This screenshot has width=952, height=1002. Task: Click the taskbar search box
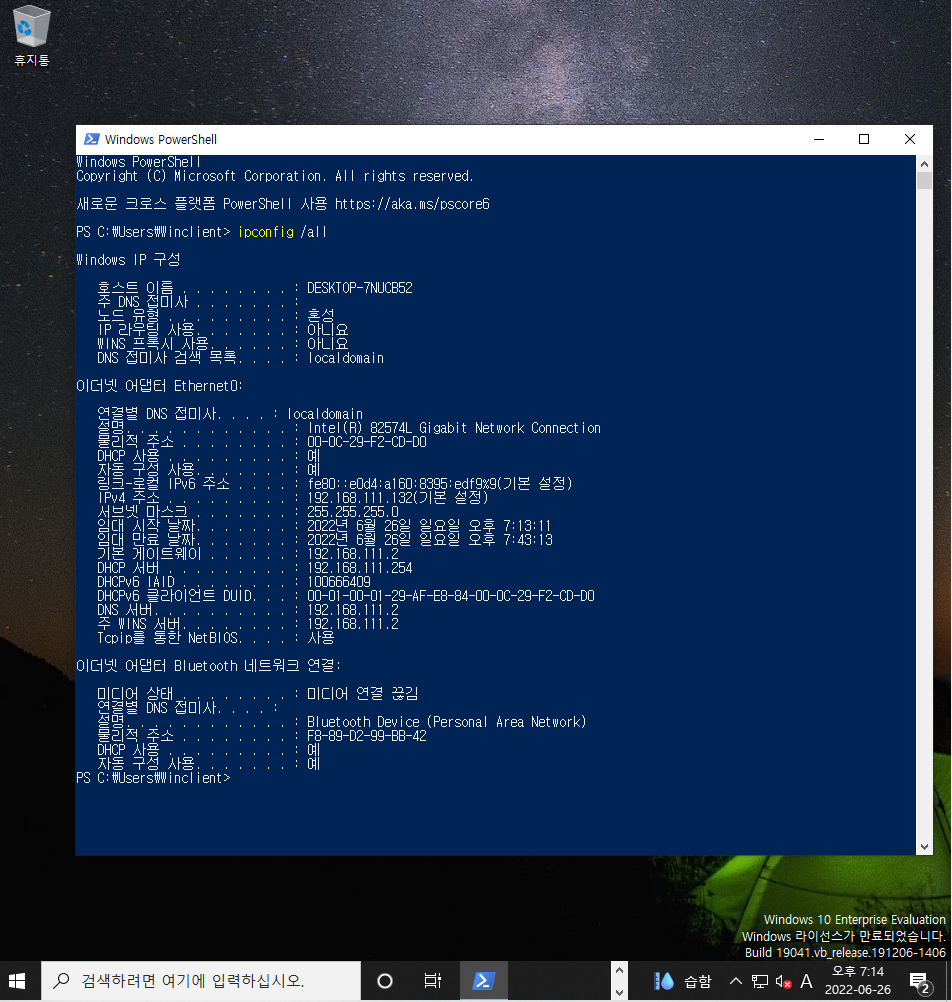(200, 981)
